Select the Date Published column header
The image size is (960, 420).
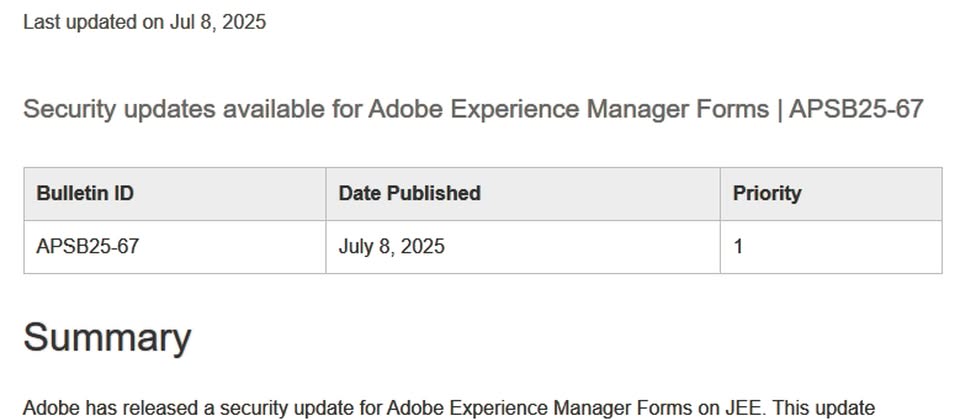(523, 193)
